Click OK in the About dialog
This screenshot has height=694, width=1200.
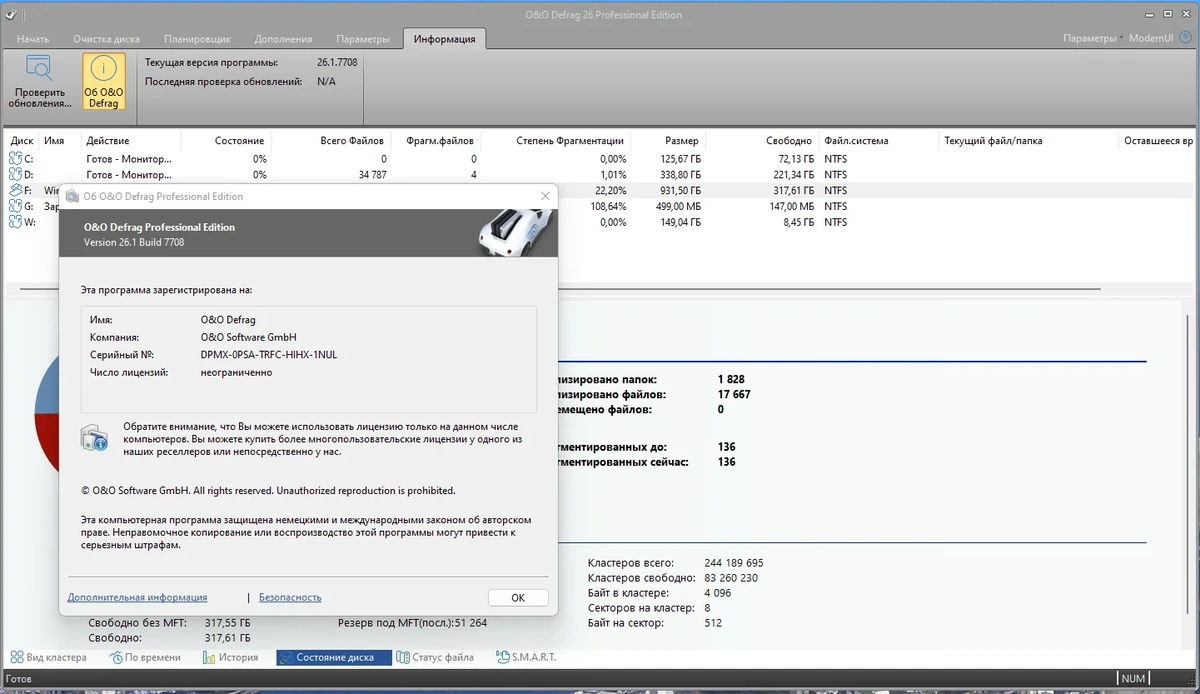tap(518, 597)
